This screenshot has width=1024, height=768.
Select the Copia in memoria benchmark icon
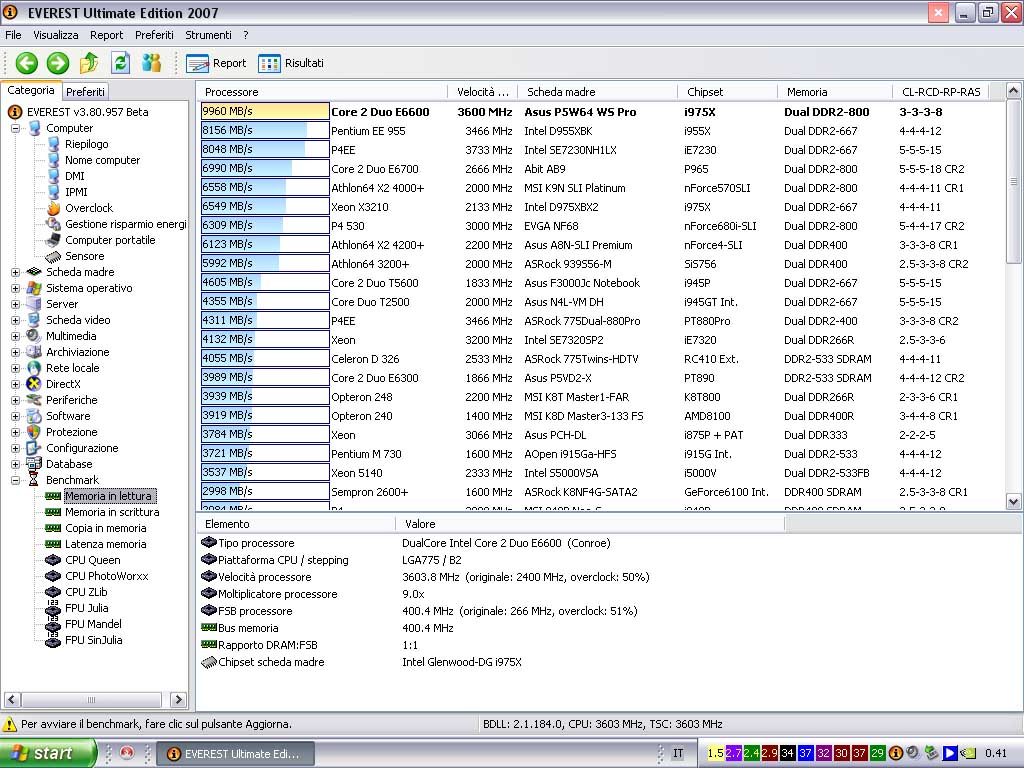54,528
